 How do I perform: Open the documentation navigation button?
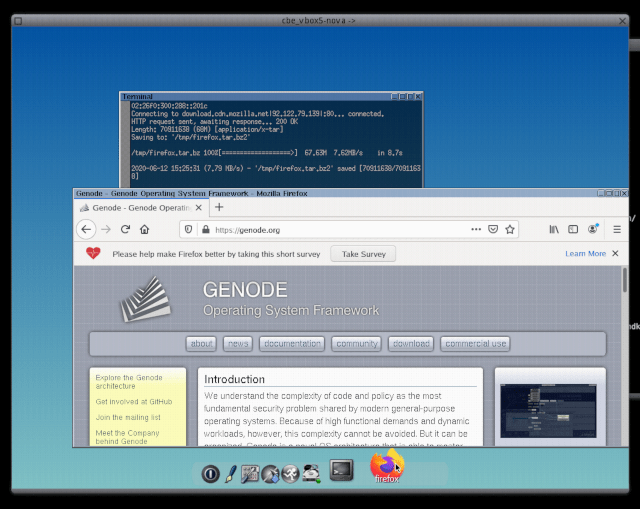(292, 344)
